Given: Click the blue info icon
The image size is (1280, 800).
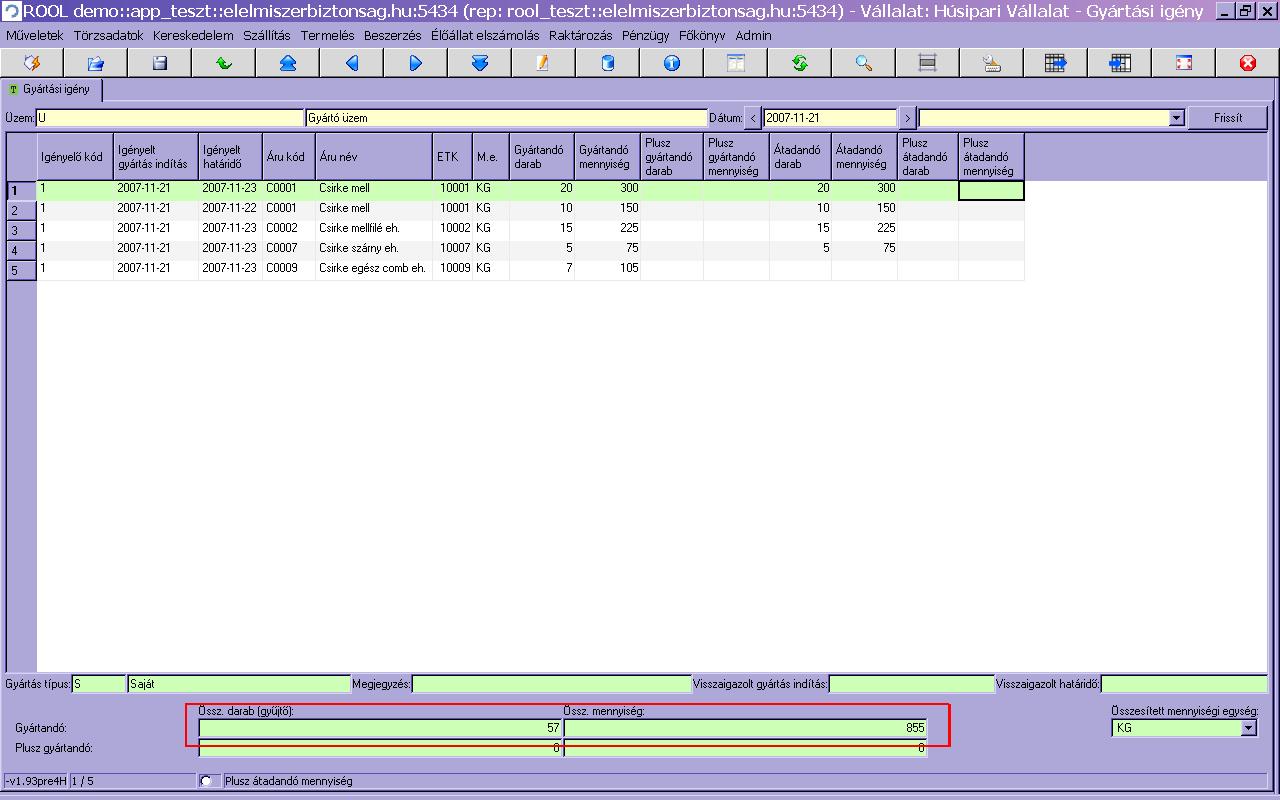Looking at the screenshot, I should pos(672,63).
